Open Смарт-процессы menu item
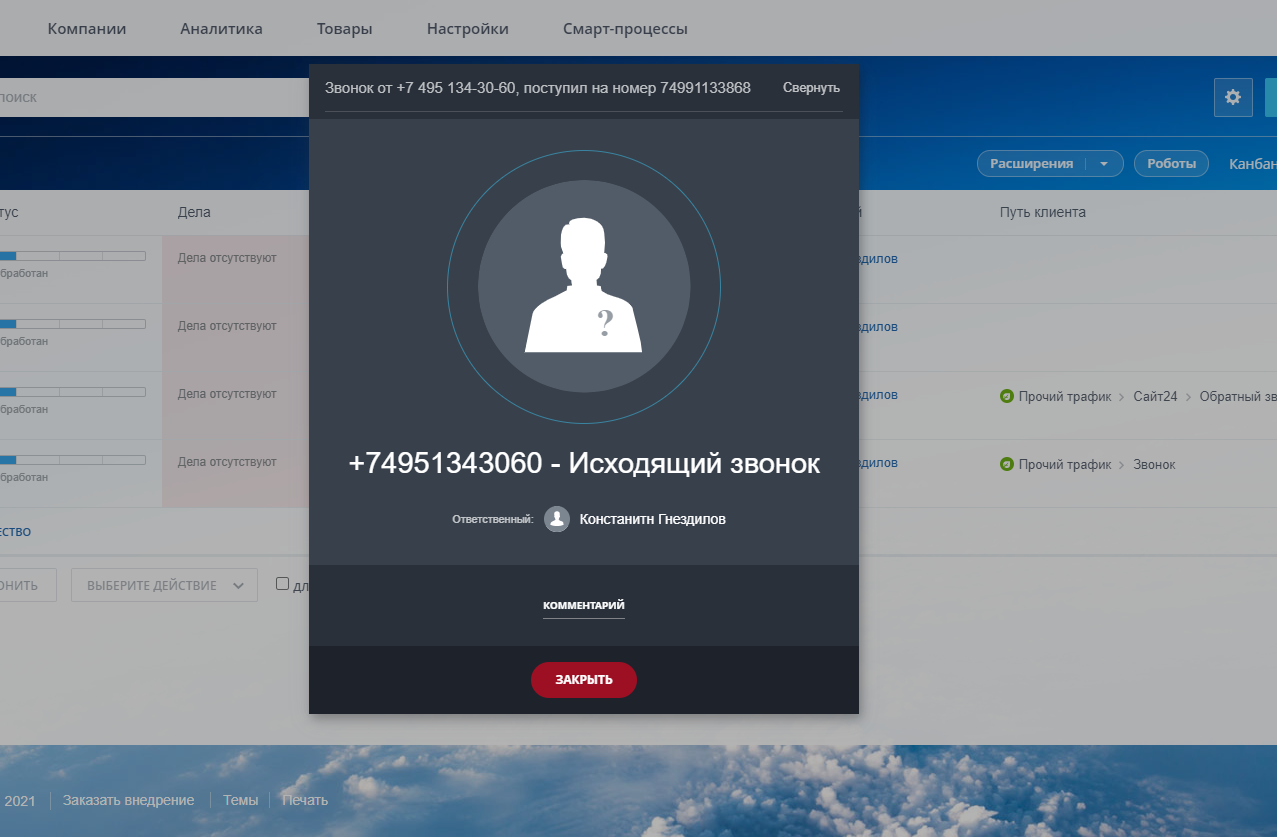Image resolution: width=1277 pixels, height=837 pixels. point(625,29)
